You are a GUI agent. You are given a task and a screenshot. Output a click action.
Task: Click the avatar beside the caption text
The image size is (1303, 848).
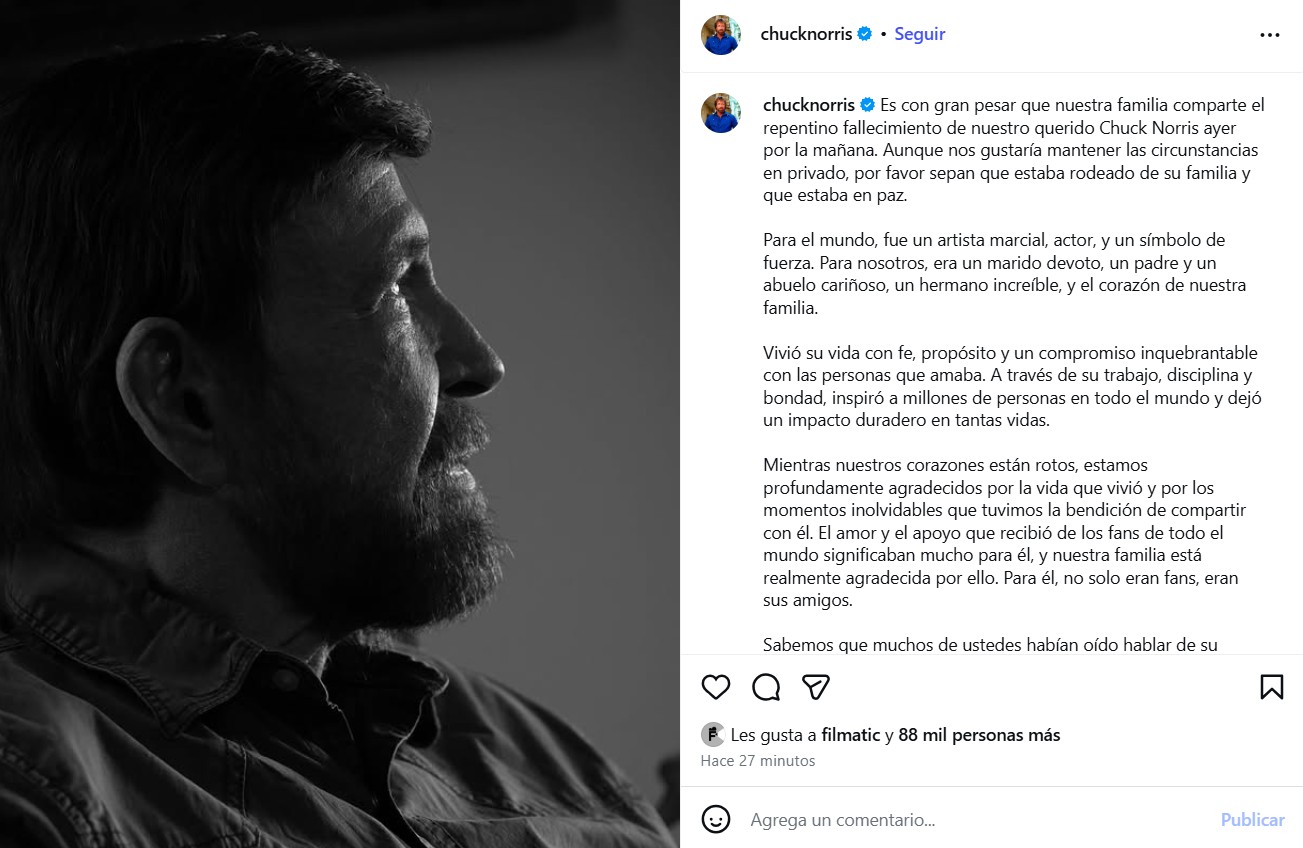pyautogui.click(x=721, y=113)
